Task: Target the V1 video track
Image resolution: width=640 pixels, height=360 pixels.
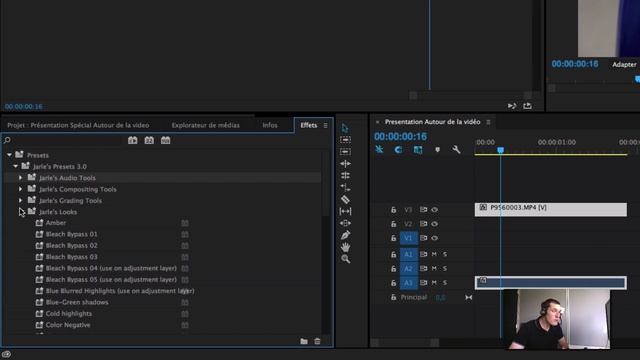Action: pyautogui.click(x=409, y=238)
